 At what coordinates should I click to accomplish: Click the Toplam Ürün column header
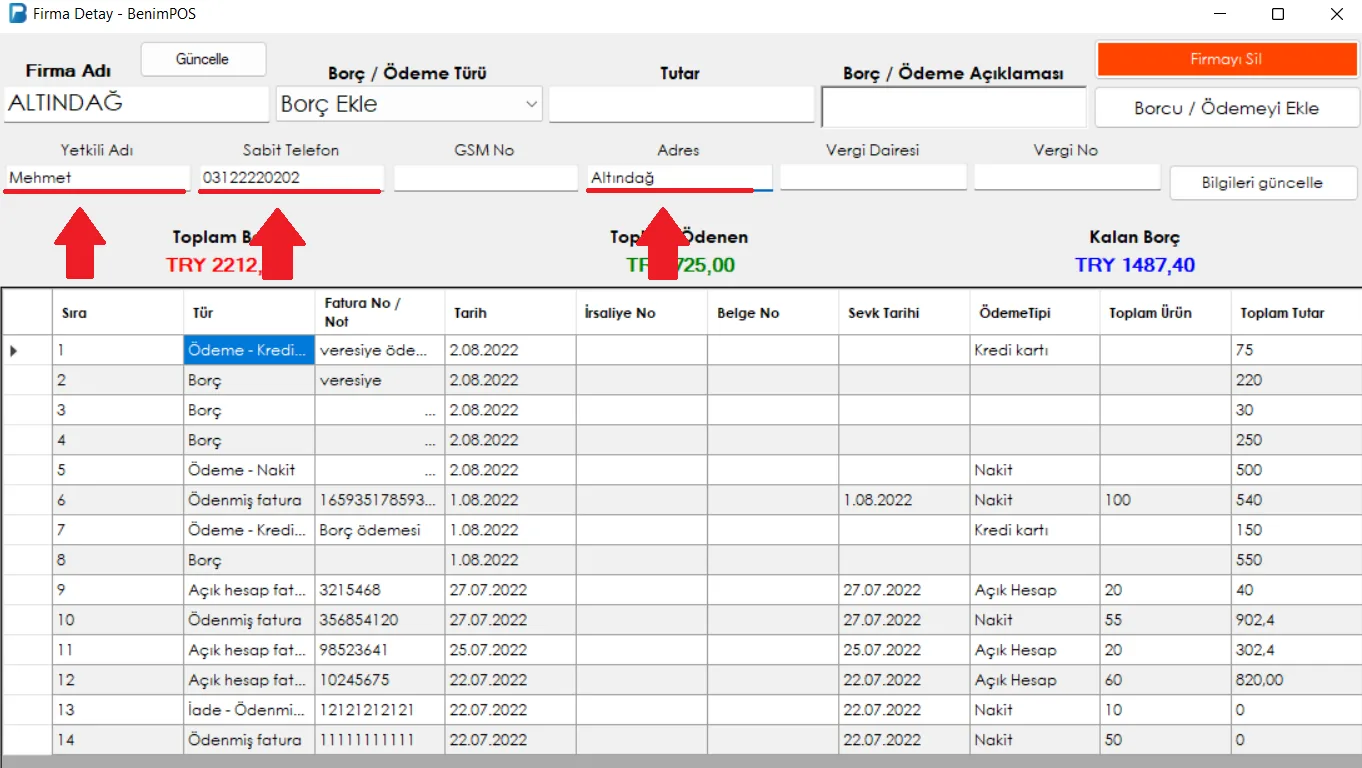tap(1166, 313)
